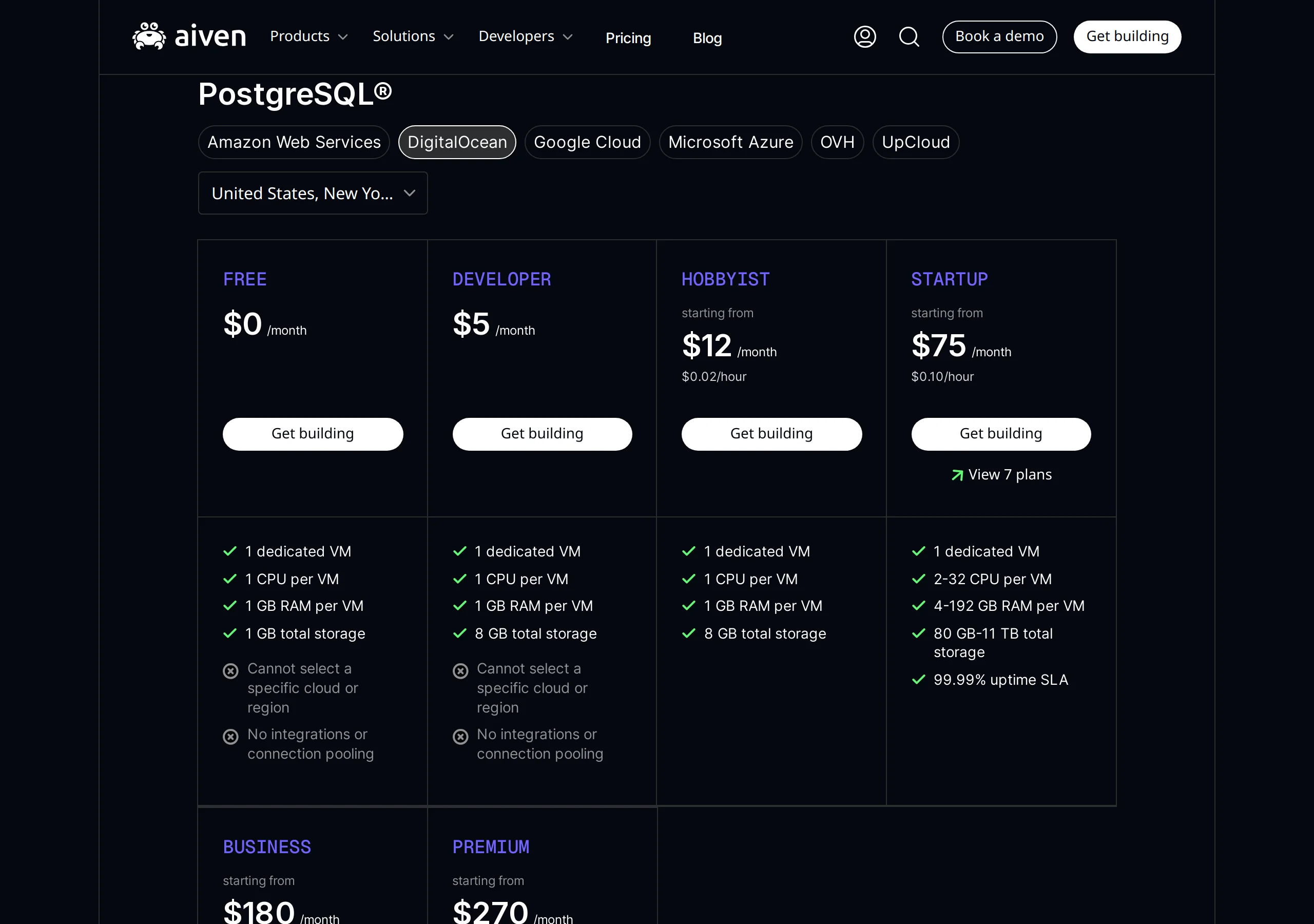This screenshot has width=1314, height=924.
Task: Click the $0.10/hour text
Action: click(942, 377)
